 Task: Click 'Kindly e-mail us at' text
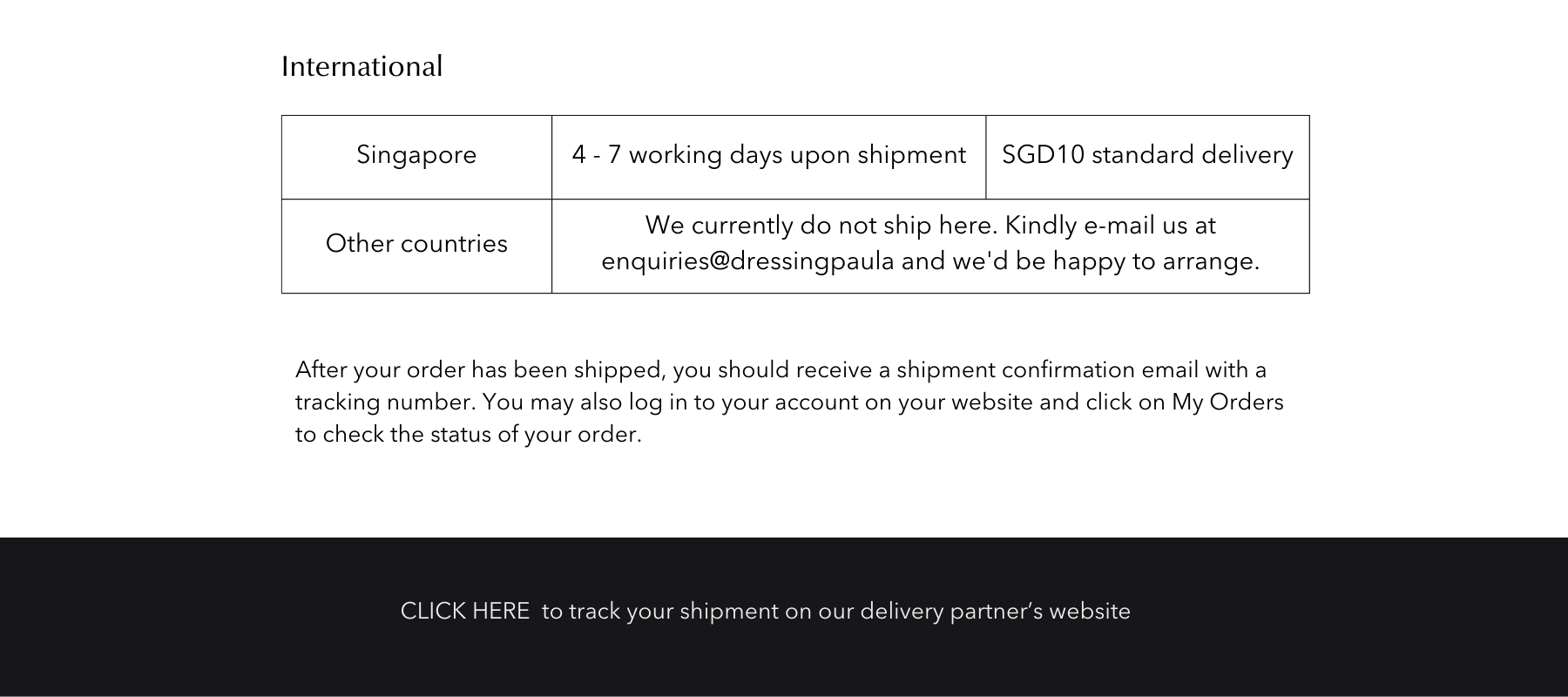1110,226
